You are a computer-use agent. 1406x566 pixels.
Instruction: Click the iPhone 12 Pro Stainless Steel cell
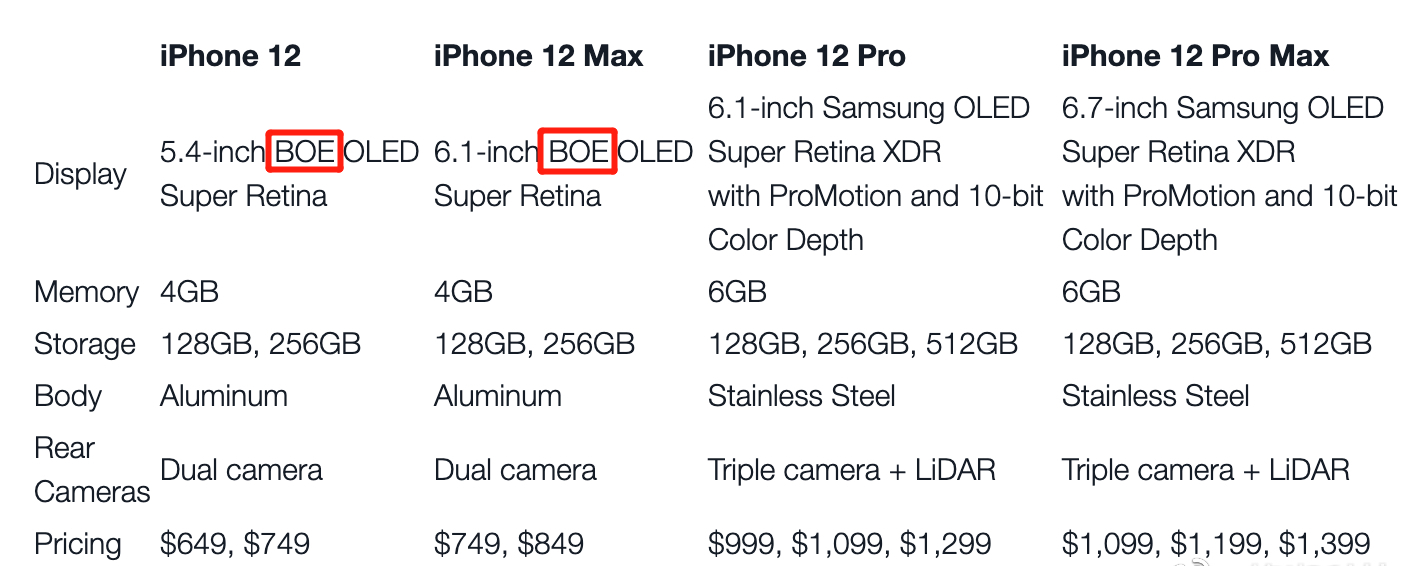[x=801, y=396]
